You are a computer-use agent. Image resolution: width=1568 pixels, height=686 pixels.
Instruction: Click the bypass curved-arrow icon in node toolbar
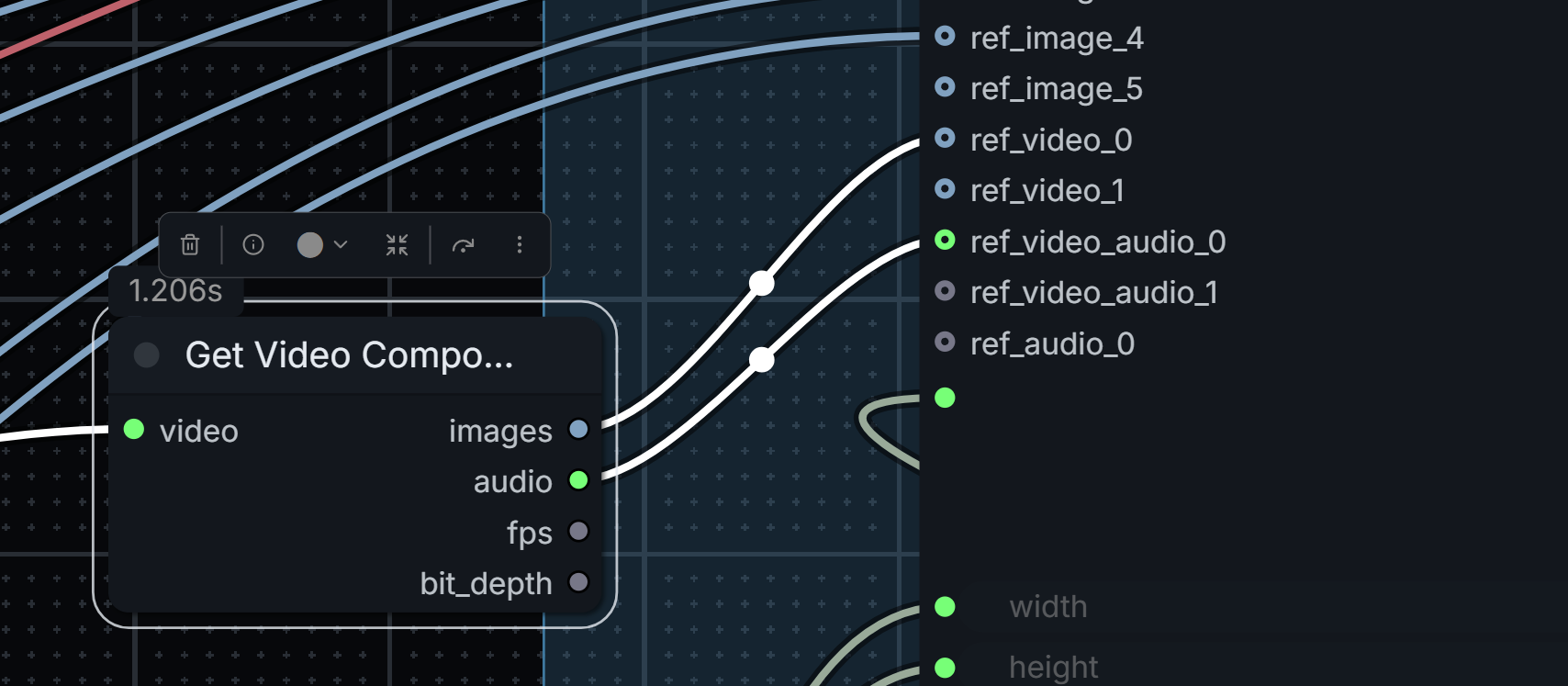tap(464, 245)
